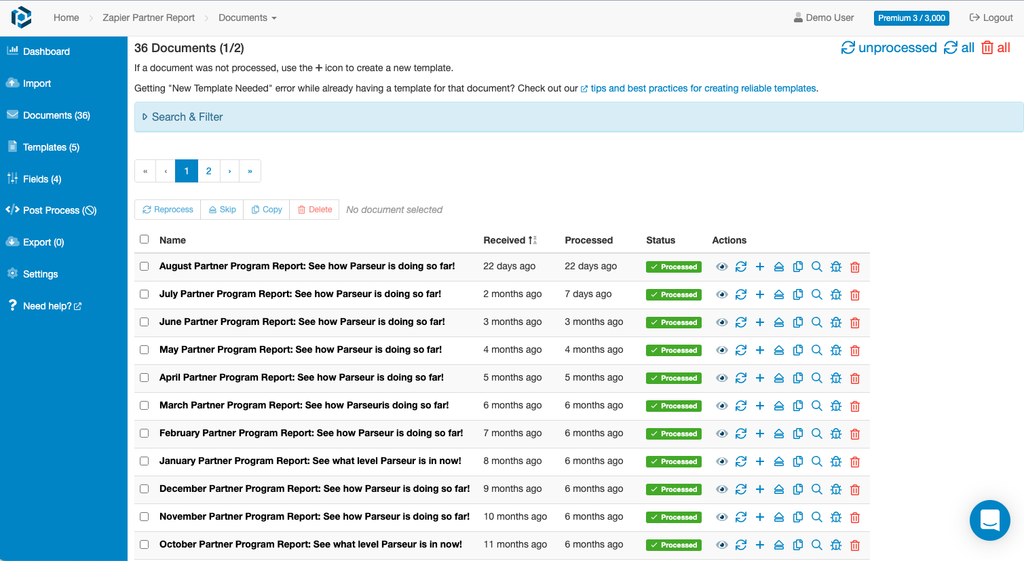Copy the April Partner Program Report
Image resolution: width=1024 pixels, height=561 pixels.
(x=797, y=378)
